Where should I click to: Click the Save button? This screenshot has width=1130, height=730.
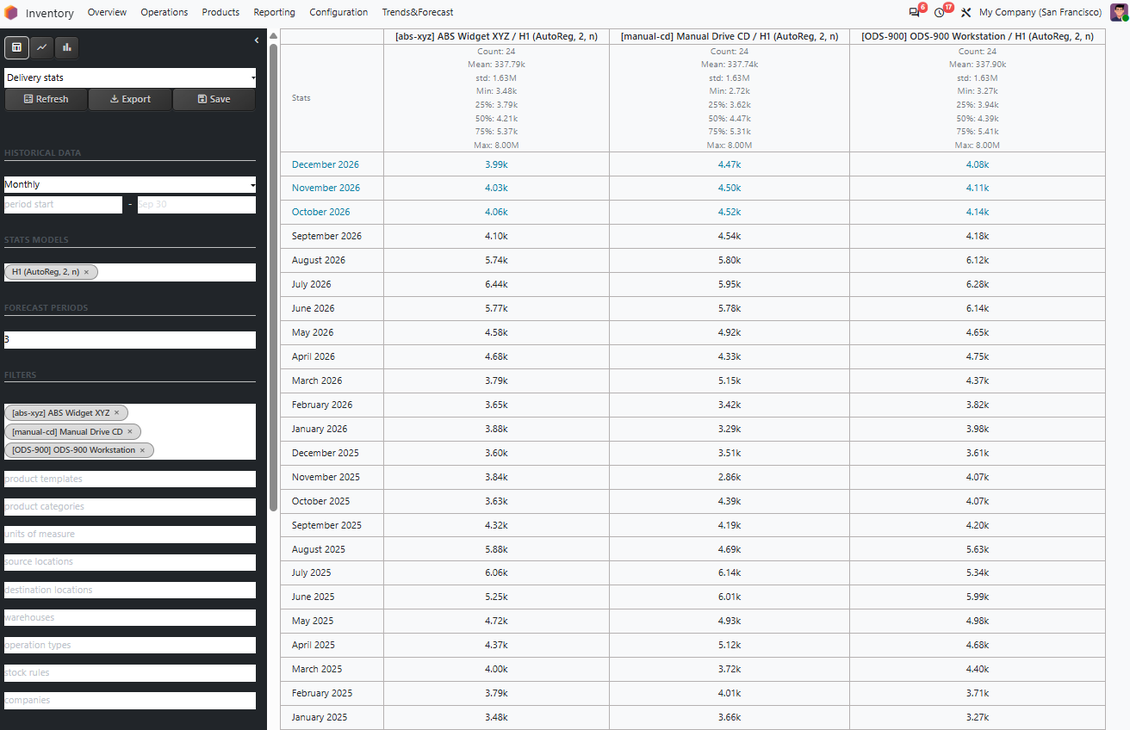click(x=214, y=99)
